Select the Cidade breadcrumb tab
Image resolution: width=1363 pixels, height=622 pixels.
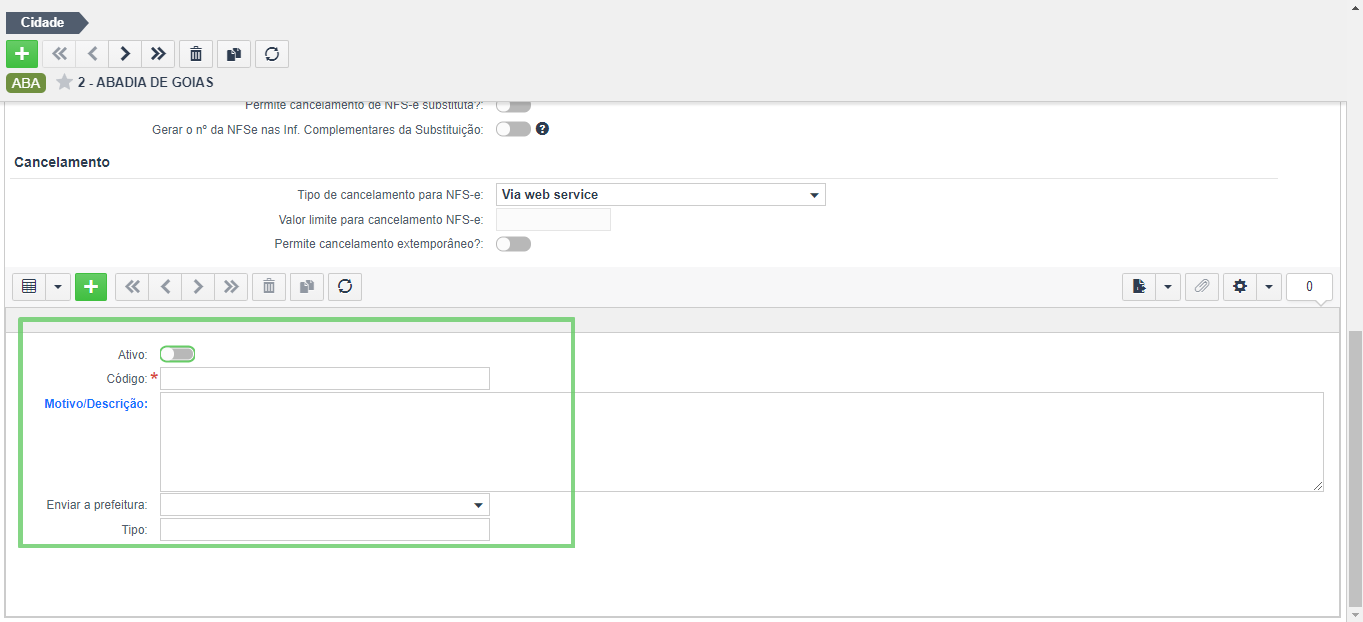coord(44,22)
